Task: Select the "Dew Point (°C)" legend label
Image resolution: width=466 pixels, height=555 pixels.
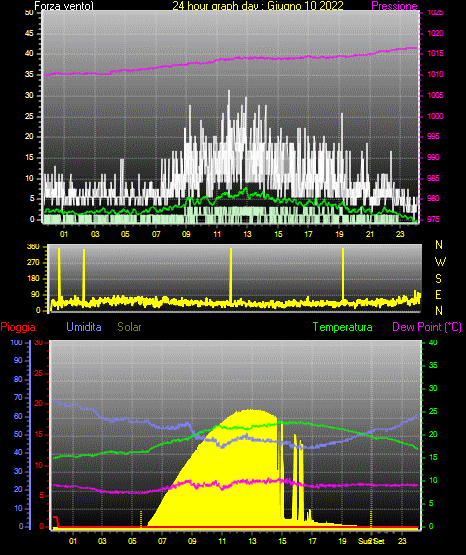Action: tap(427, 327)
